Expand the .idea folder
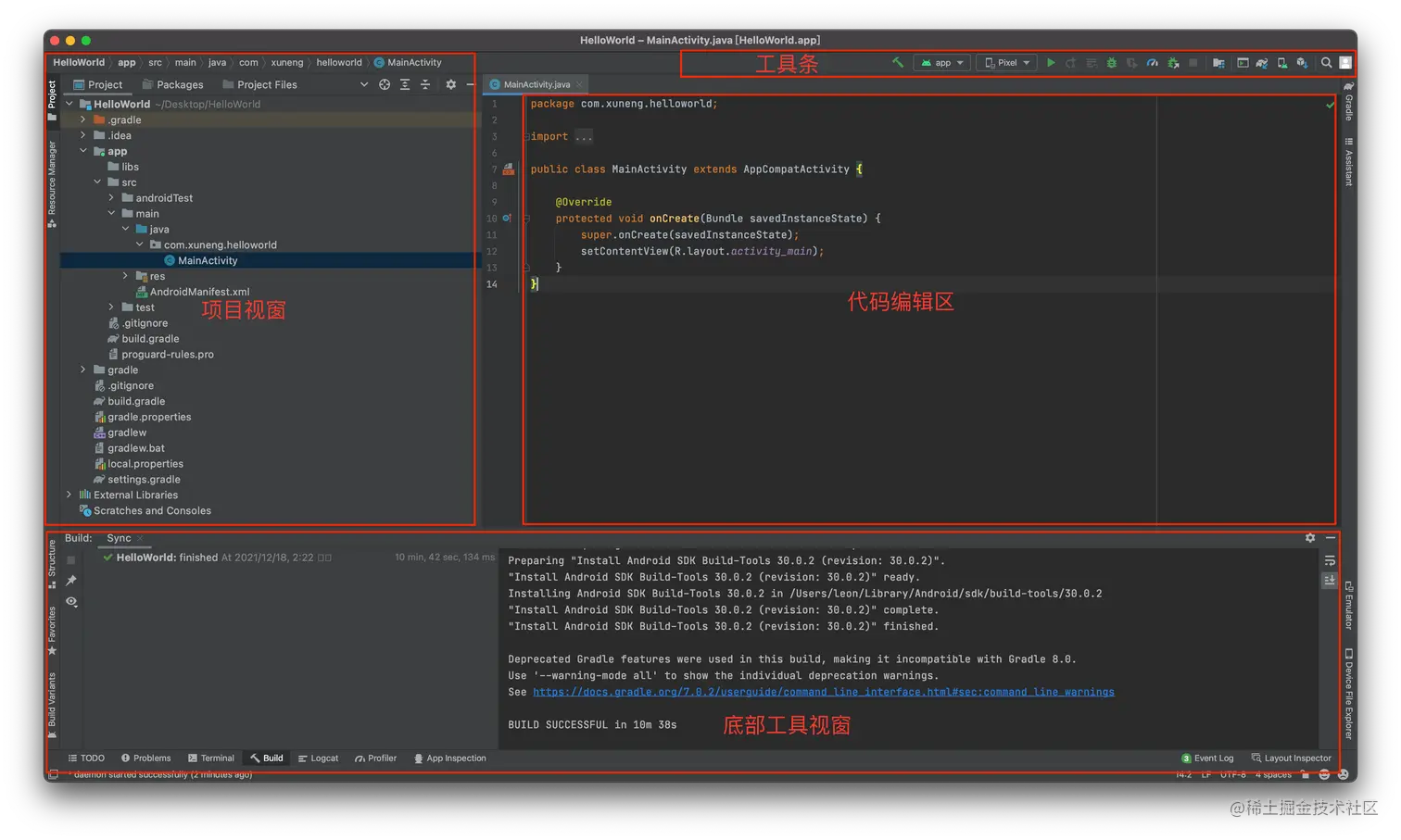 coord(83,135)
